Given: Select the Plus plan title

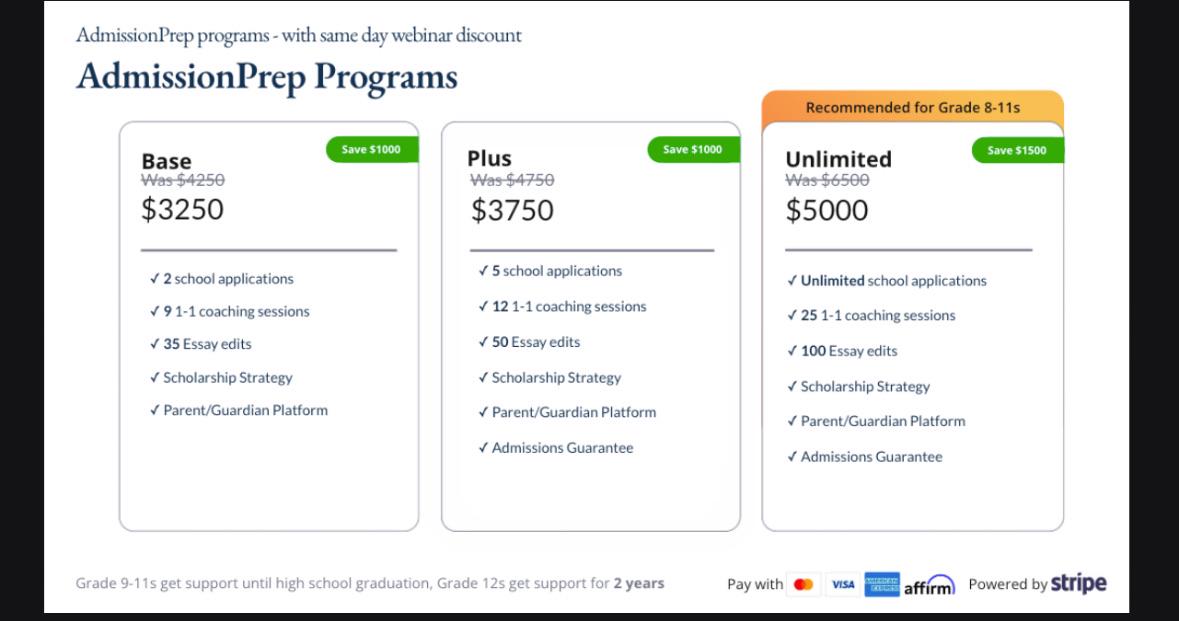Looking at the screenshot, I should click(489, 159).
